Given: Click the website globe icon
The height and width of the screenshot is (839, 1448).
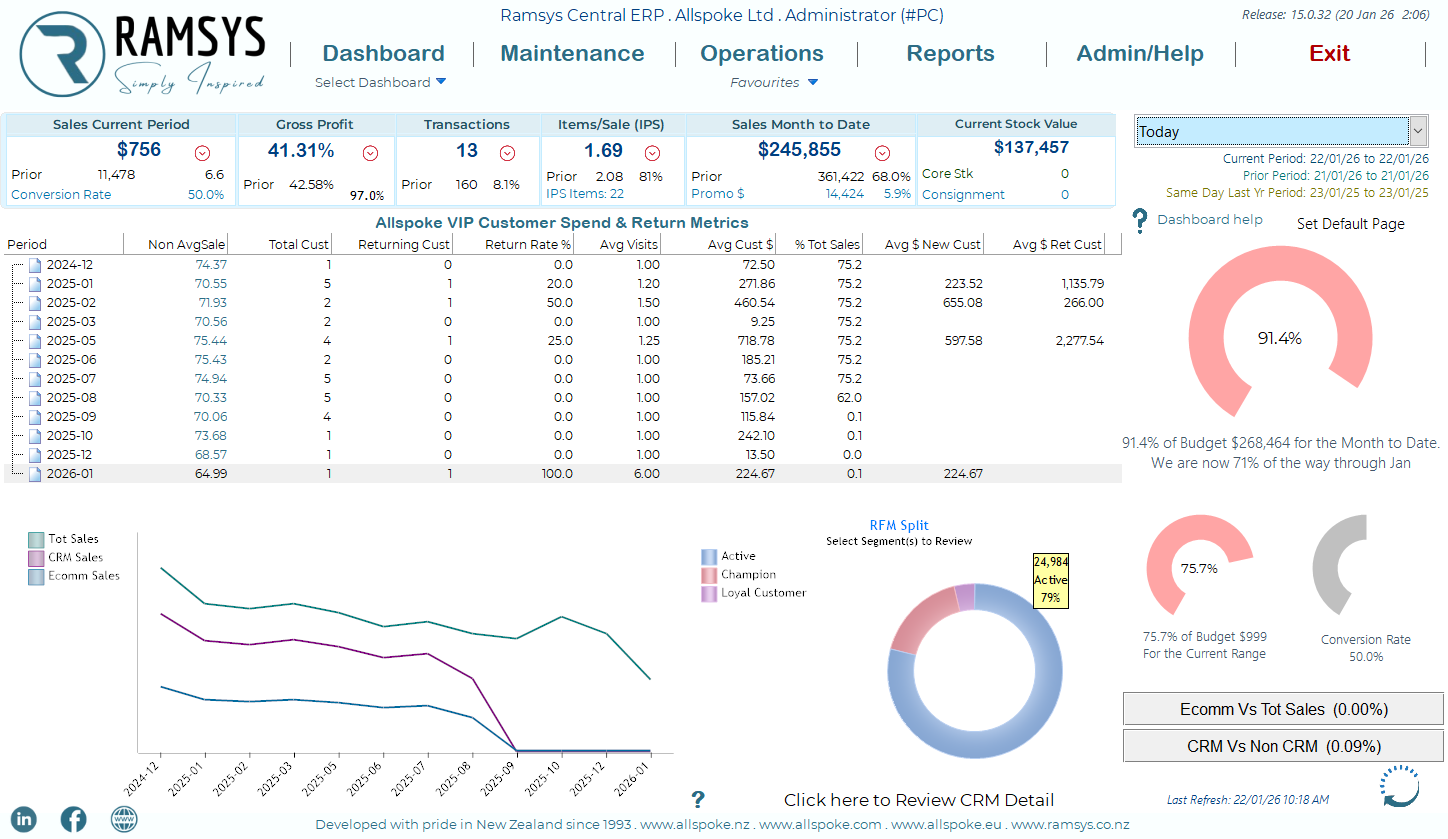Looking at the screenshot, I should coord(124,819).
